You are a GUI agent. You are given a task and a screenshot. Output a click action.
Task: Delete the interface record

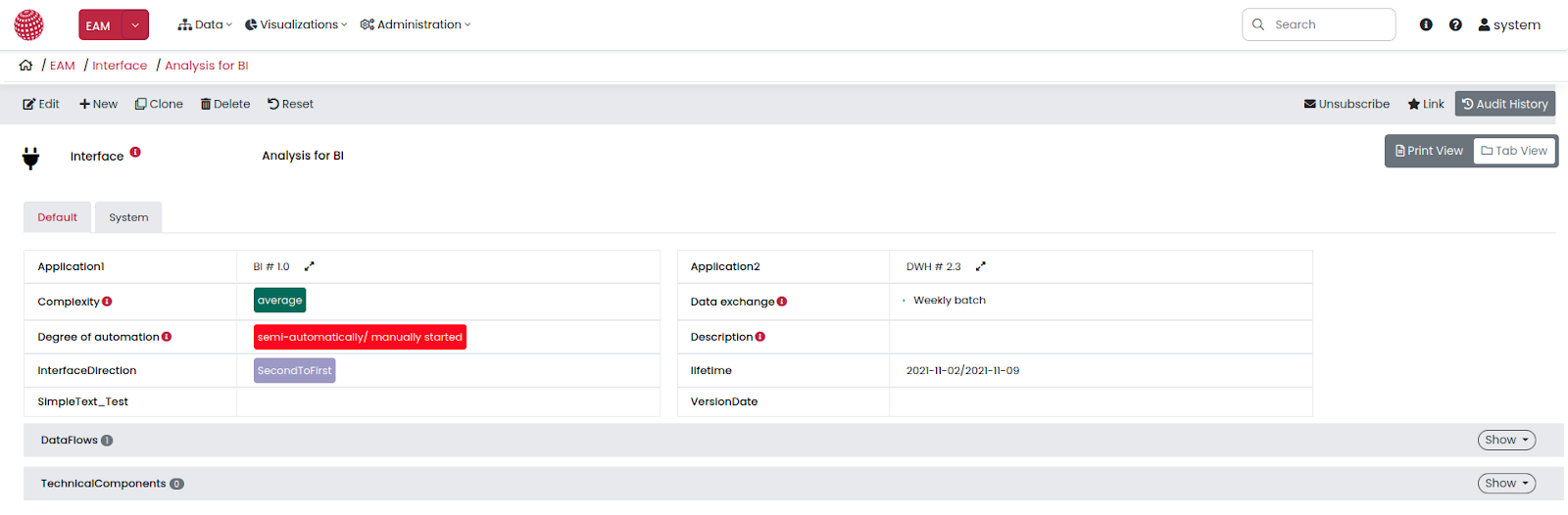(x=225, y=104)
